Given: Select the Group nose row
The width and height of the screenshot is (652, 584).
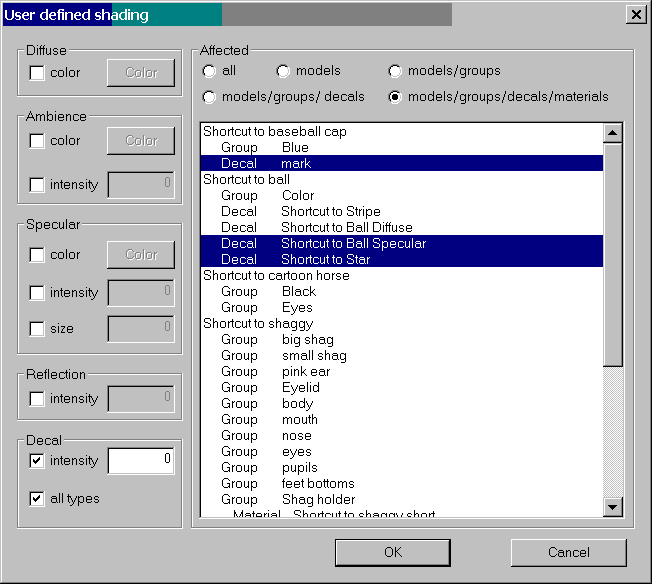Looking at the screenshot, I should pyautogui.click(x=402, y=436).
